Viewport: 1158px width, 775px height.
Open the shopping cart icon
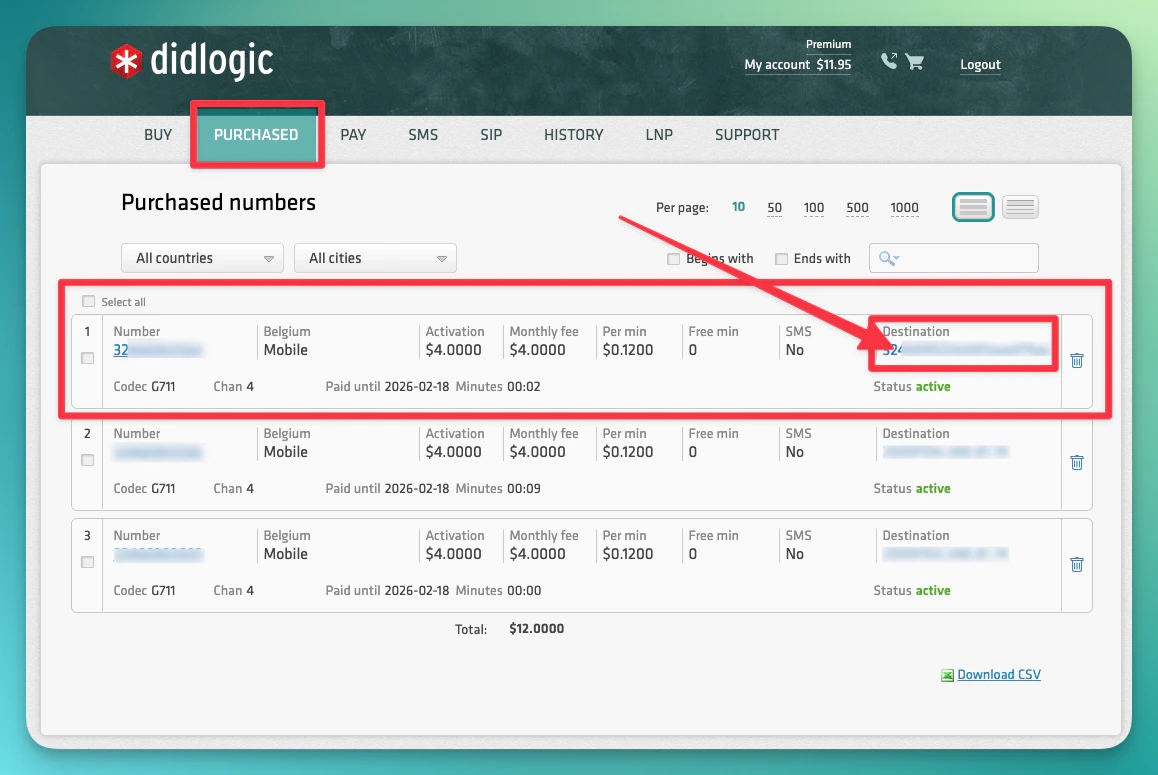click(x=915, y=61)
